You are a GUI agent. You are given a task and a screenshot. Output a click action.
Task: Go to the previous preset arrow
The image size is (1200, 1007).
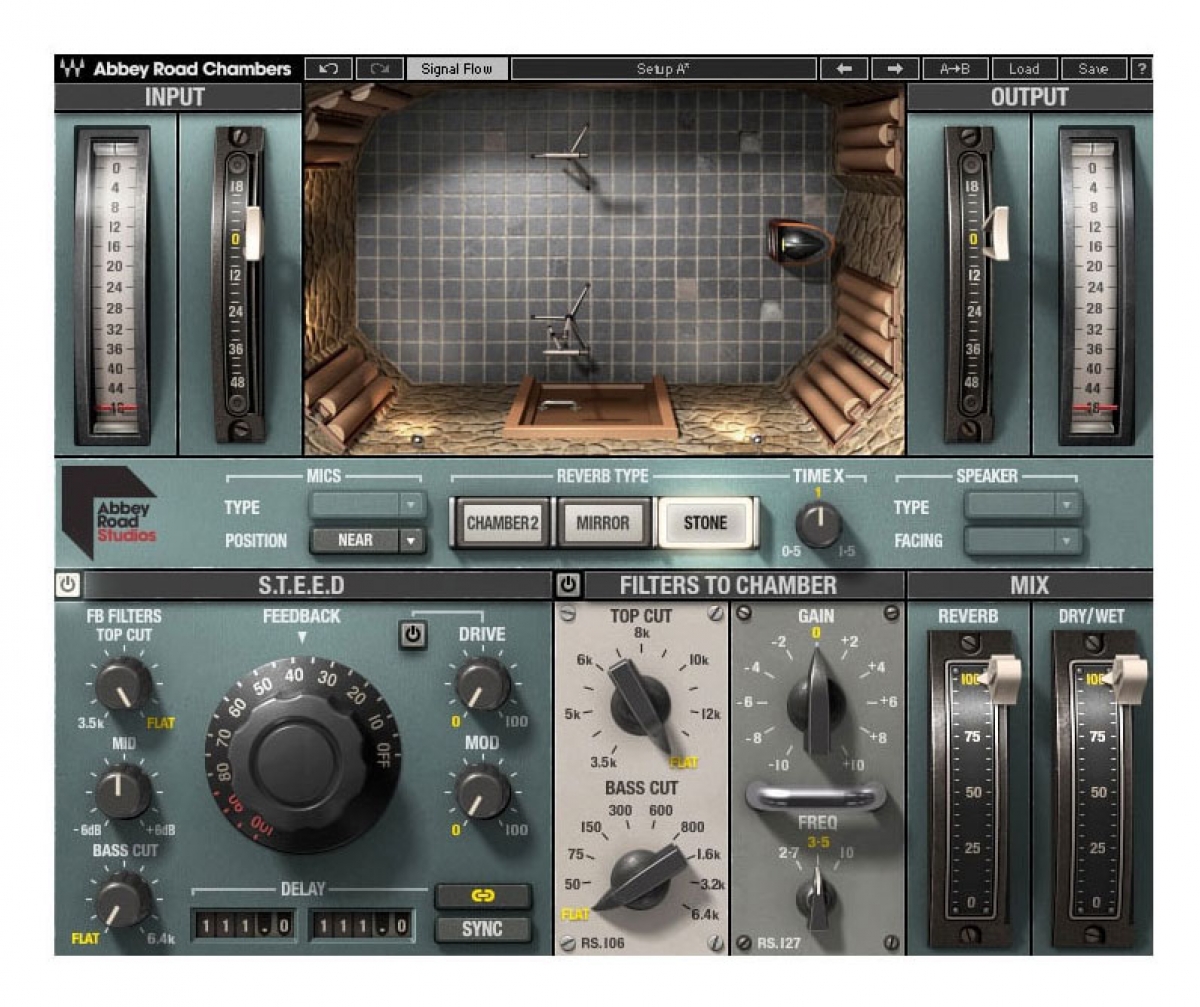(x=844, y=69)
